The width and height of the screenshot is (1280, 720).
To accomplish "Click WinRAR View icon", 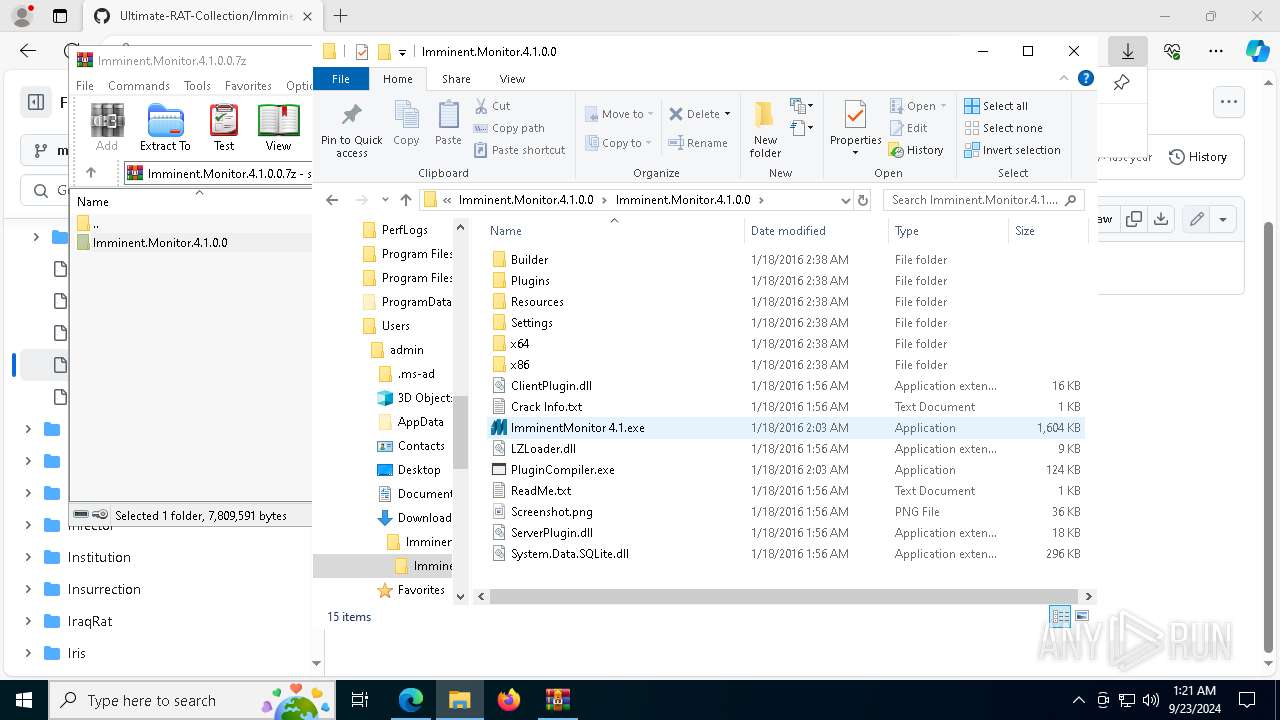I will tap(278, 127).
